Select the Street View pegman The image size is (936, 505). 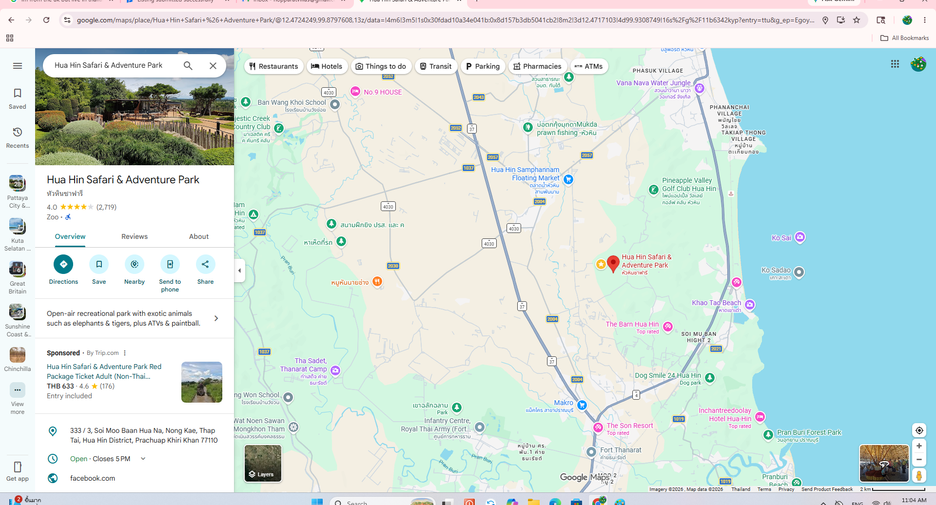pos(919,475)
